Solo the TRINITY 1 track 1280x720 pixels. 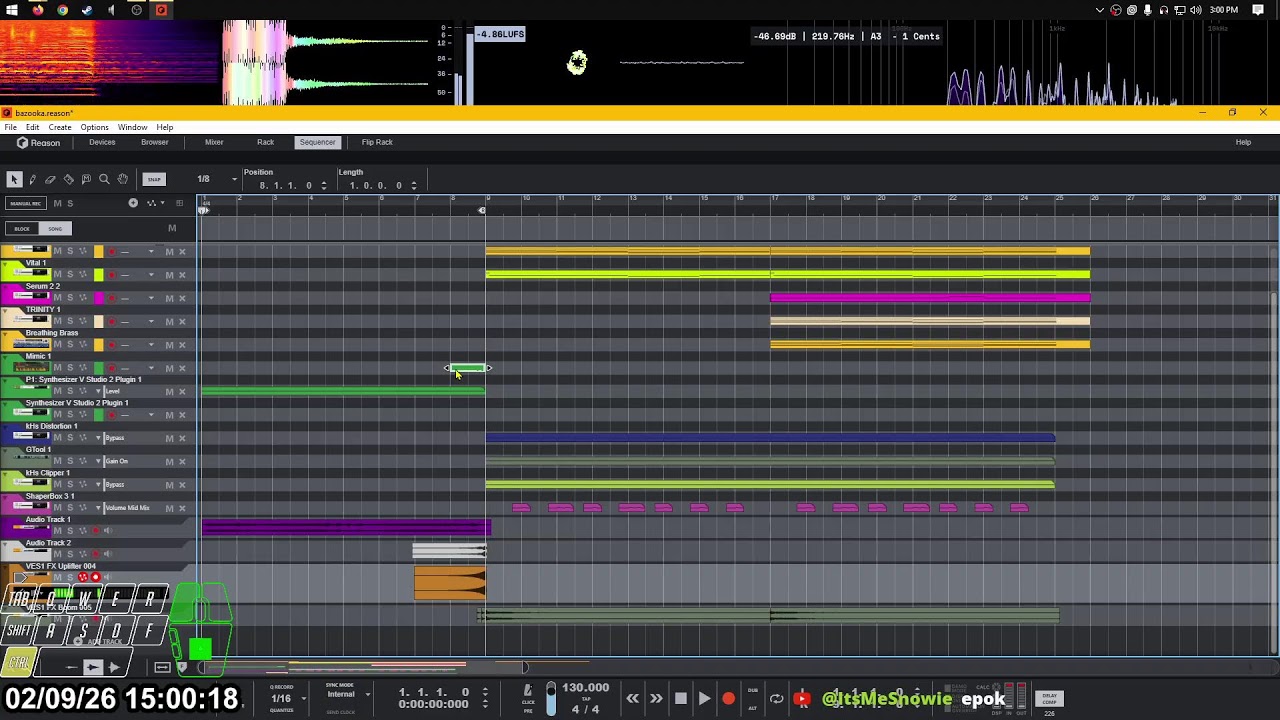[69, 321]
